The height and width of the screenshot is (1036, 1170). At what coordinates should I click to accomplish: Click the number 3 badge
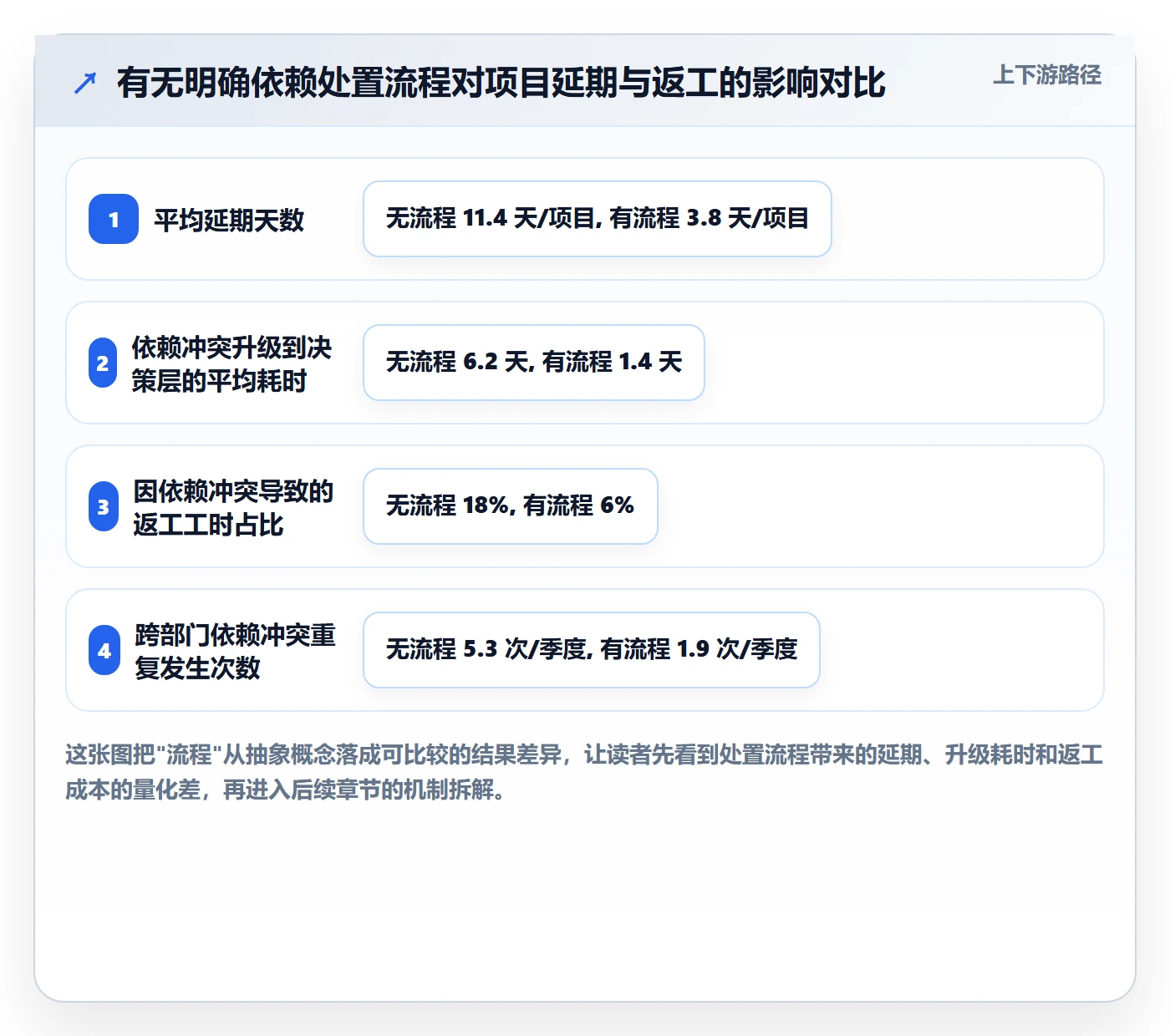point(104,506)
